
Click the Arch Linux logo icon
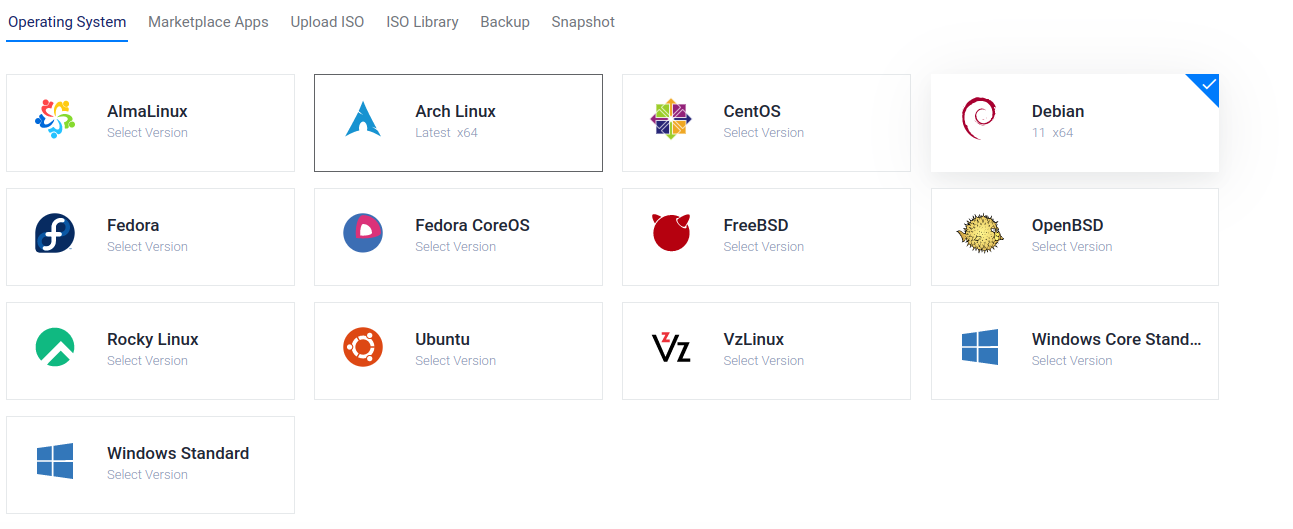pos(363,120)
